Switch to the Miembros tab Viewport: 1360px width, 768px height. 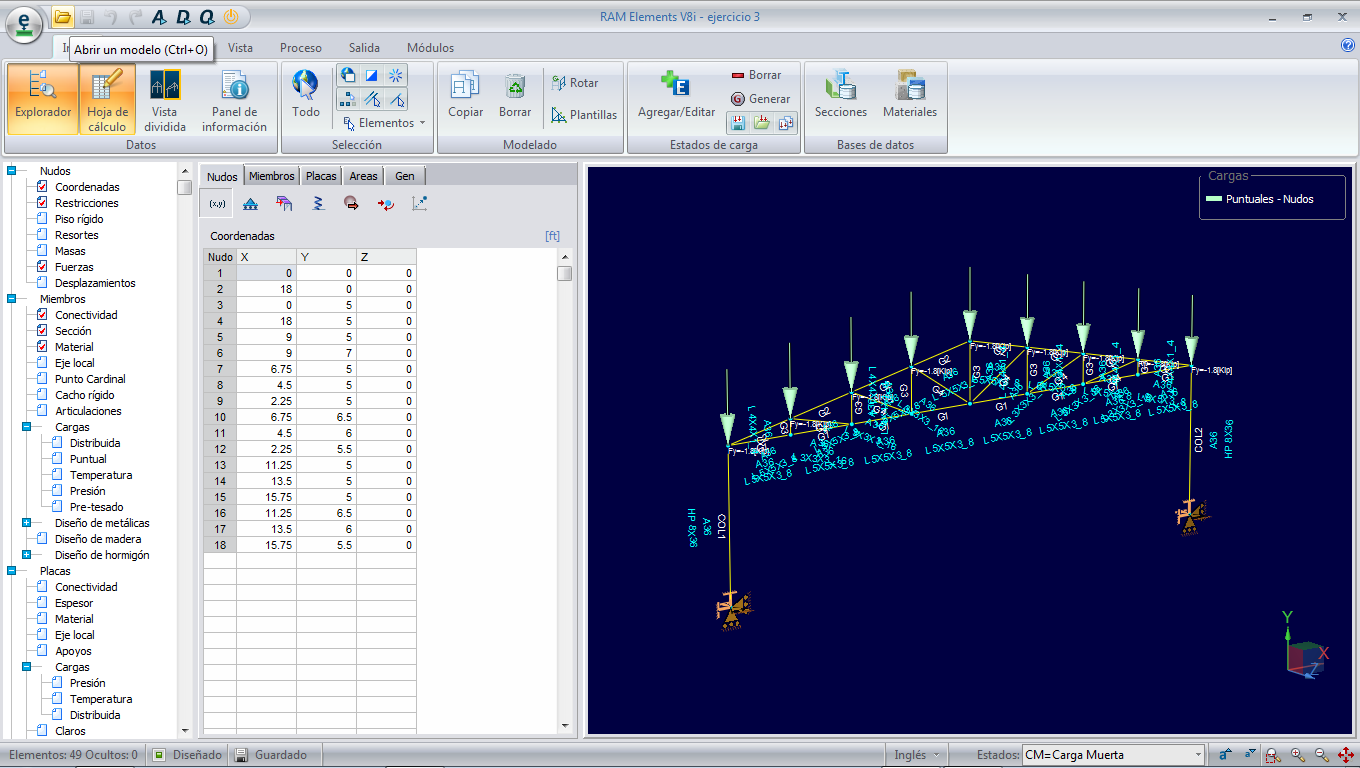click(271, 176)
